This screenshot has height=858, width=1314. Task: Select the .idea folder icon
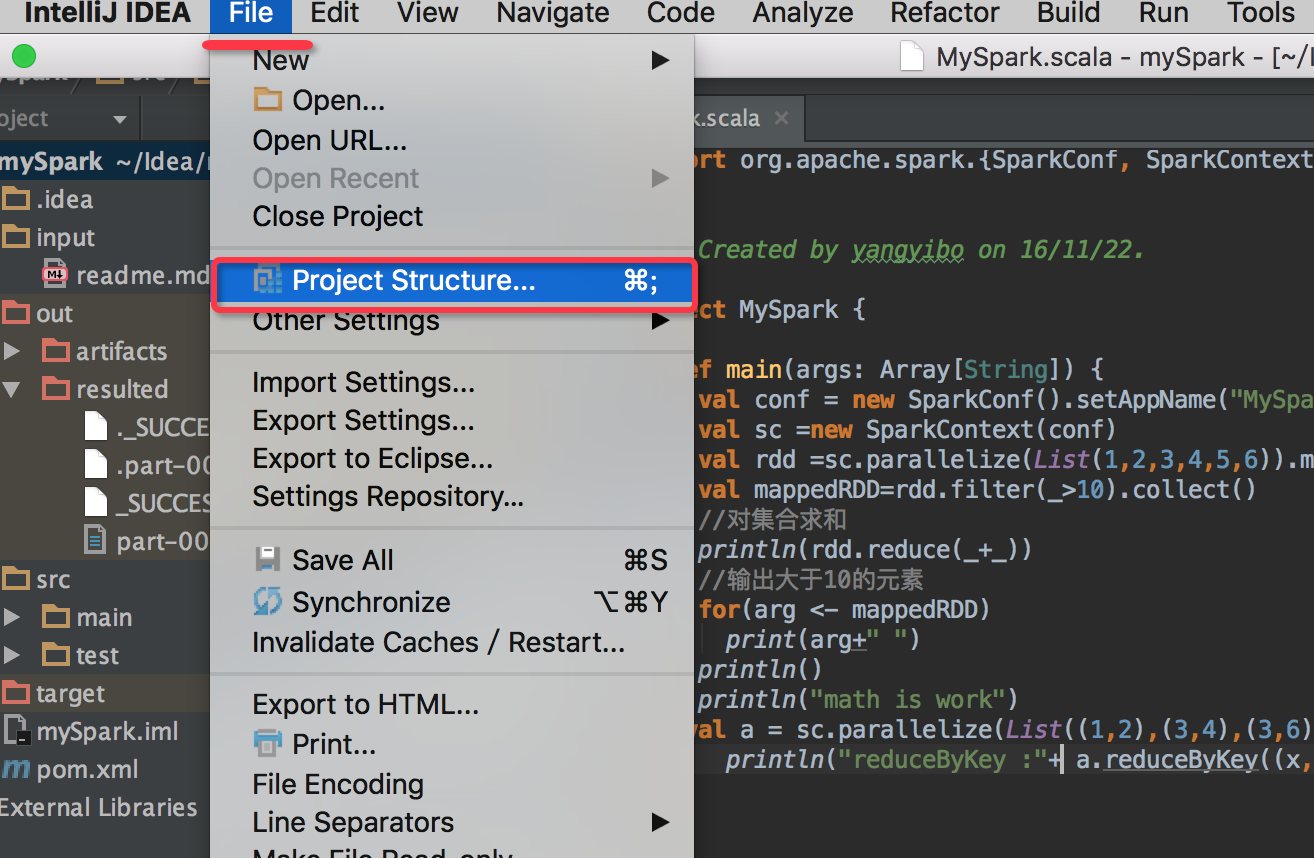pos(15,199)
